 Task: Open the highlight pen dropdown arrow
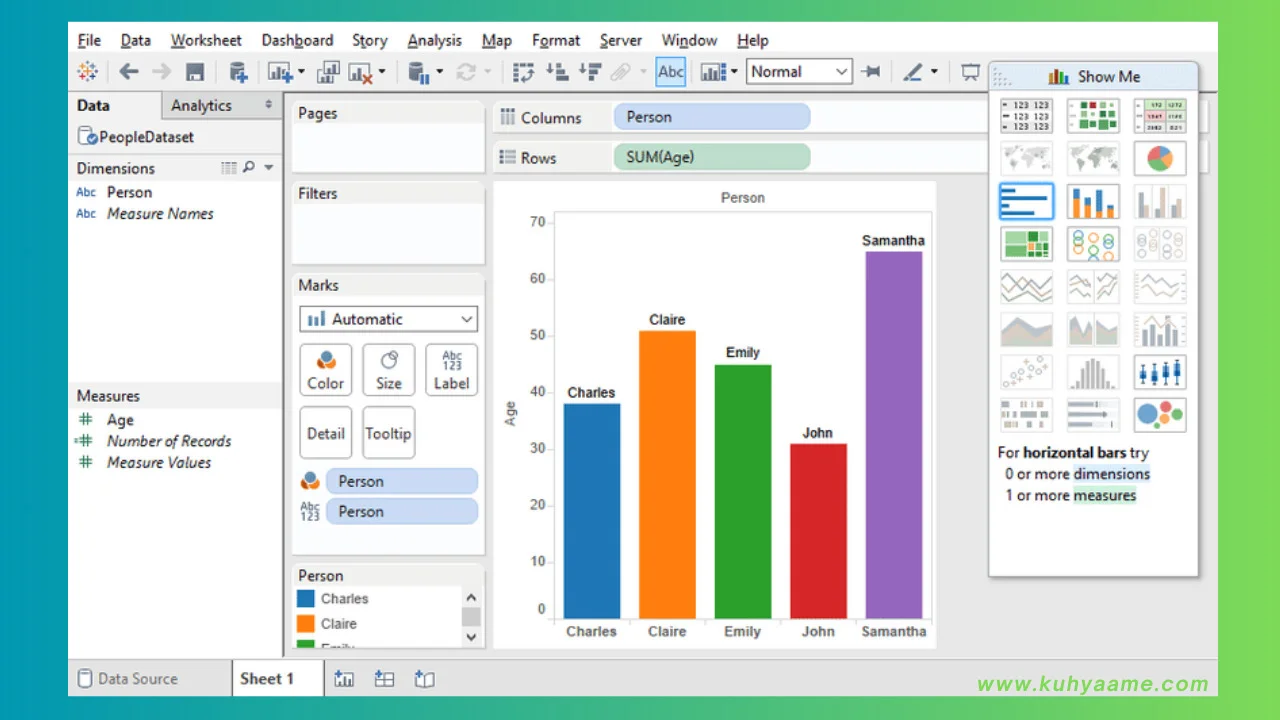coord(934,72)
